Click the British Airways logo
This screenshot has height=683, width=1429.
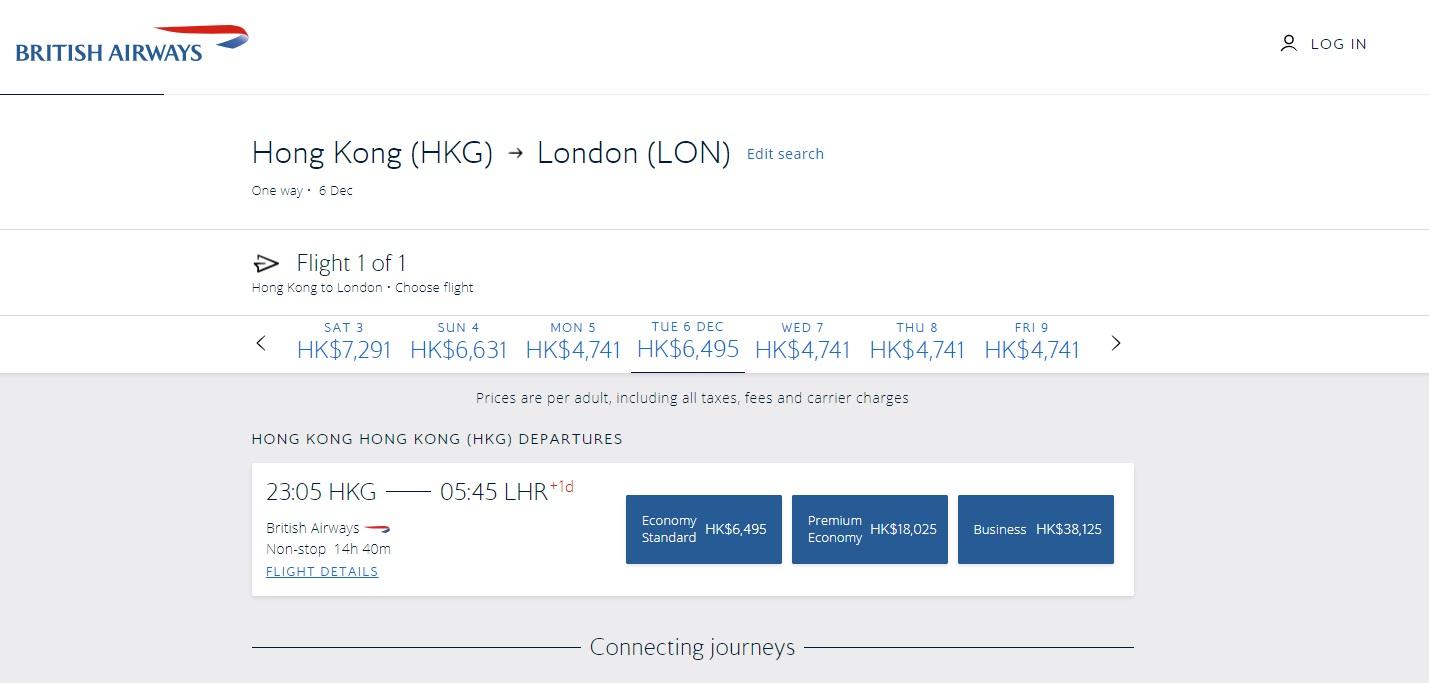130,44
